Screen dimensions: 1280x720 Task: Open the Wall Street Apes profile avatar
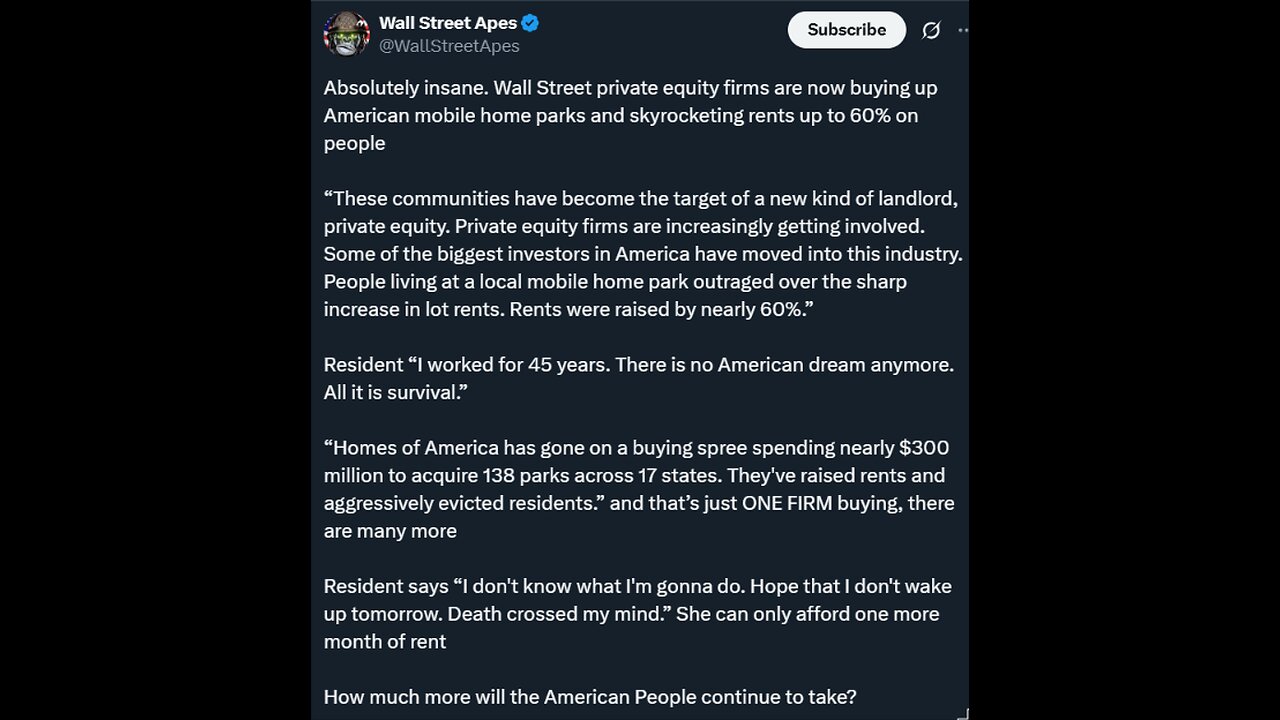[x=347, y=34]
